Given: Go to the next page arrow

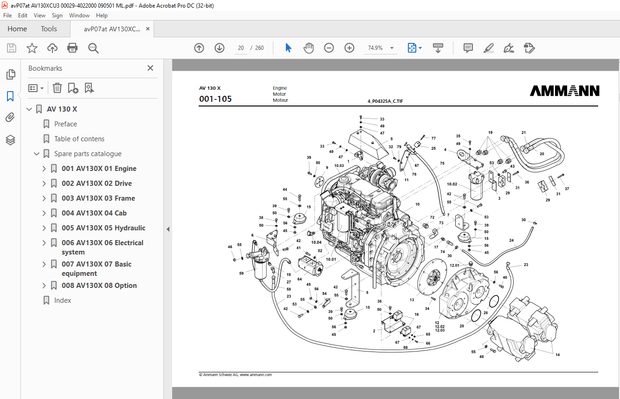Looking at the screenshot, I should pyautogui.click(x=219, y=48).
